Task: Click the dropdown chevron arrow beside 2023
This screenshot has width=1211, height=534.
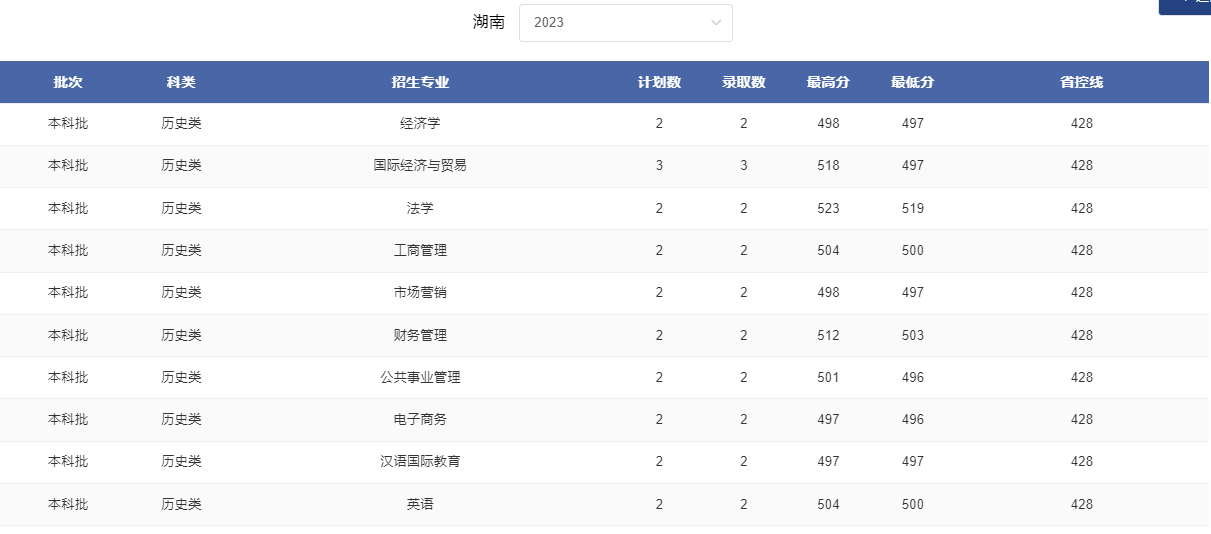Action: [716, 22]
